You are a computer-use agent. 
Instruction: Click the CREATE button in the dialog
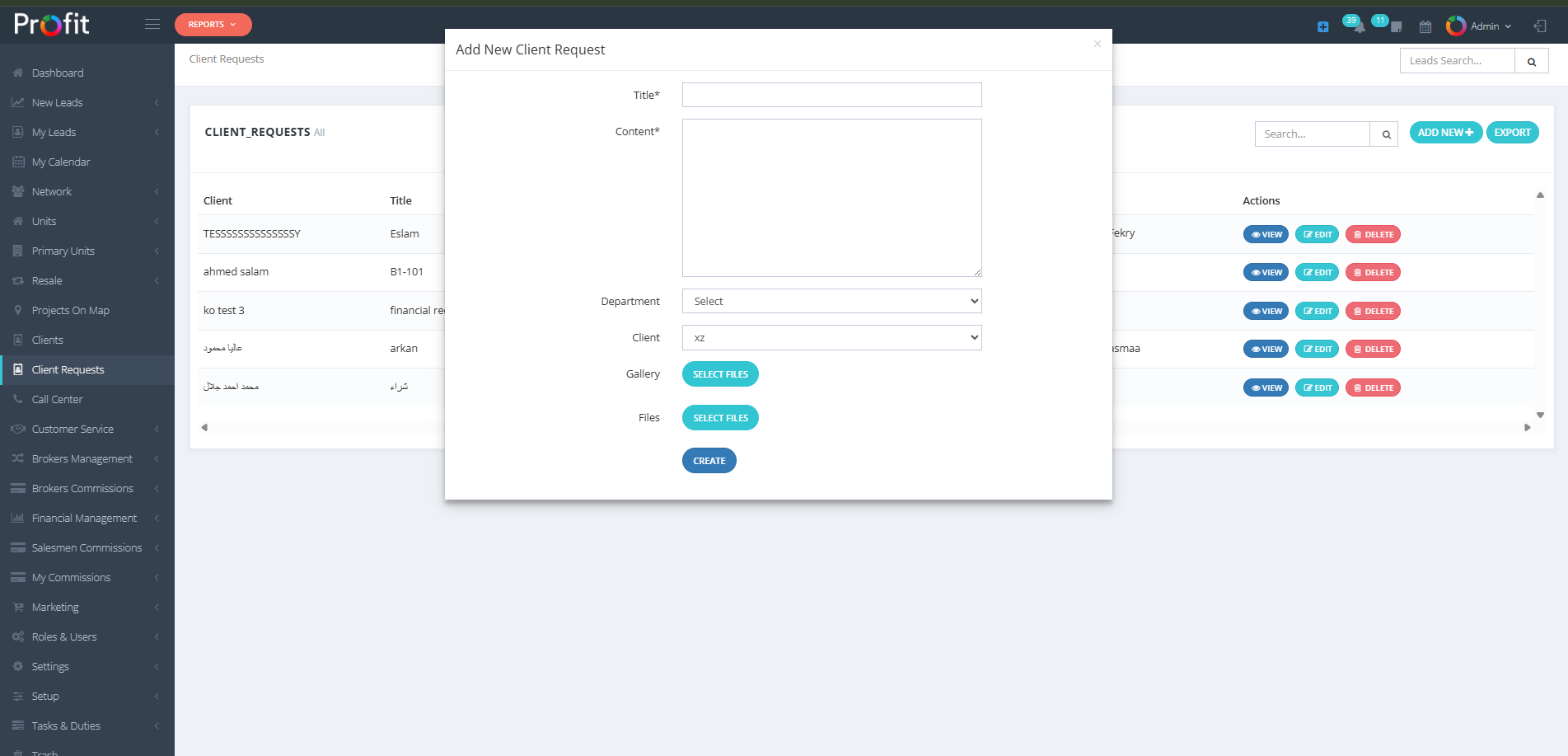click(x=709, y=460)
